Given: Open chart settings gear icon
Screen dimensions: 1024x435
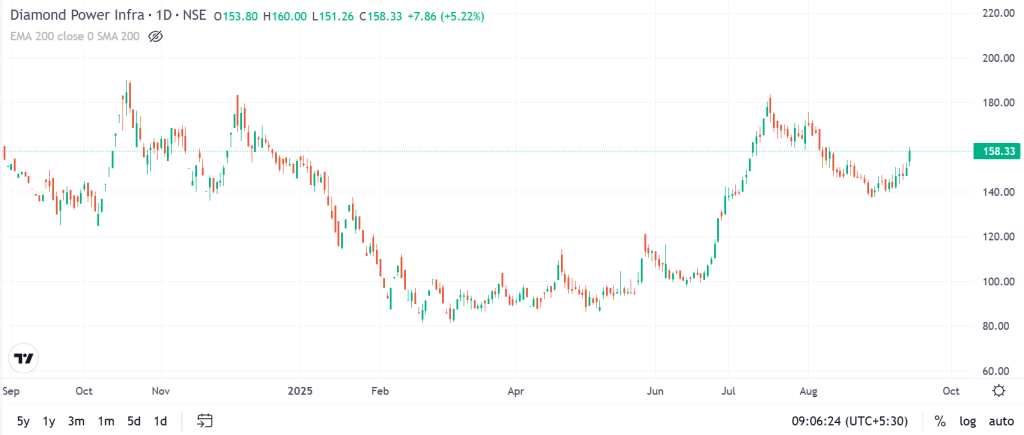Looking at the screenshot, I should [x=998, y=391].
